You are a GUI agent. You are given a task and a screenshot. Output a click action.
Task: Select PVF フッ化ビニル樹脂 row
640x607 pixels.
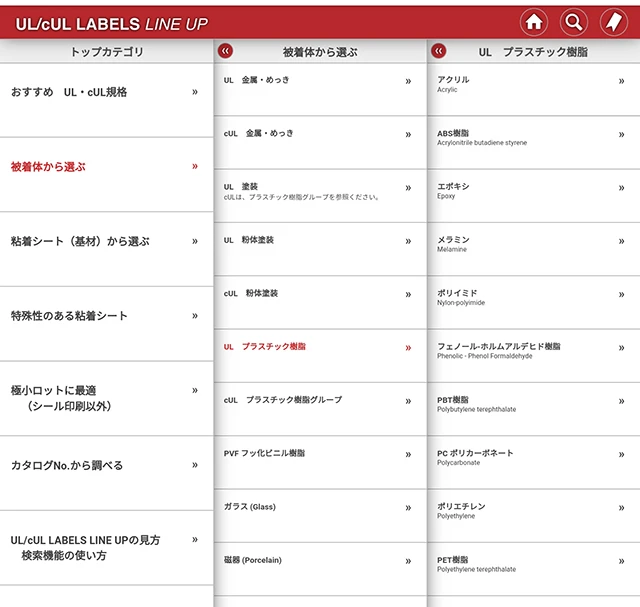coord(320,463)
